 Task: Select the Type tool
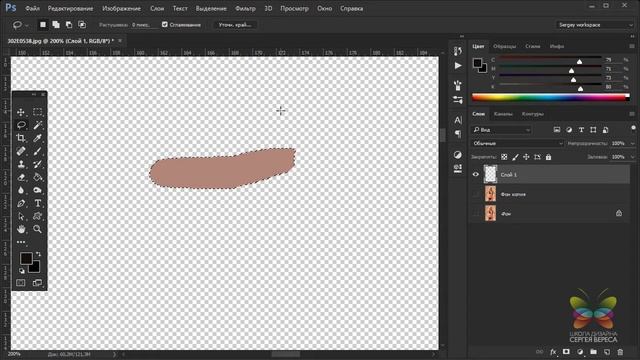[x=37, y=203]
